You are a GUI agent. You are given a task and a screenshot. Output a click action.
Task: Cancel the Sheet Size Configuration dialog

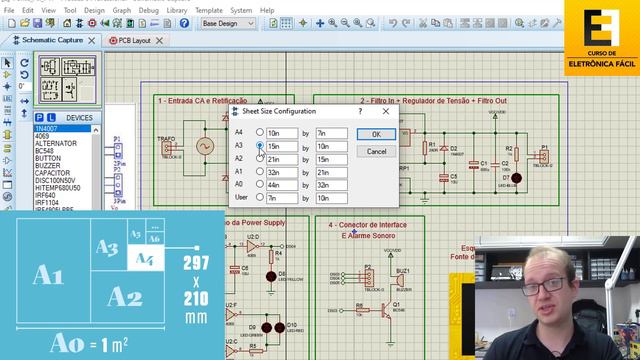point(376,151)
